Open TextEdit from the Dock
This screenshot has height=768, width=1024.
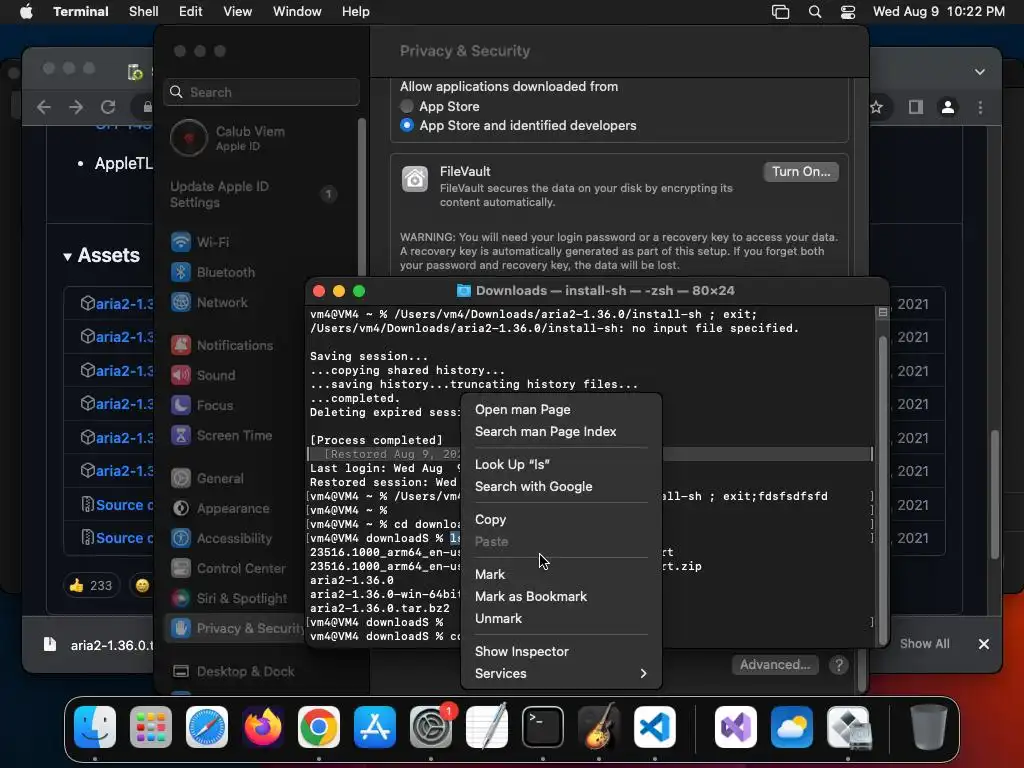(x=487, y=727)
